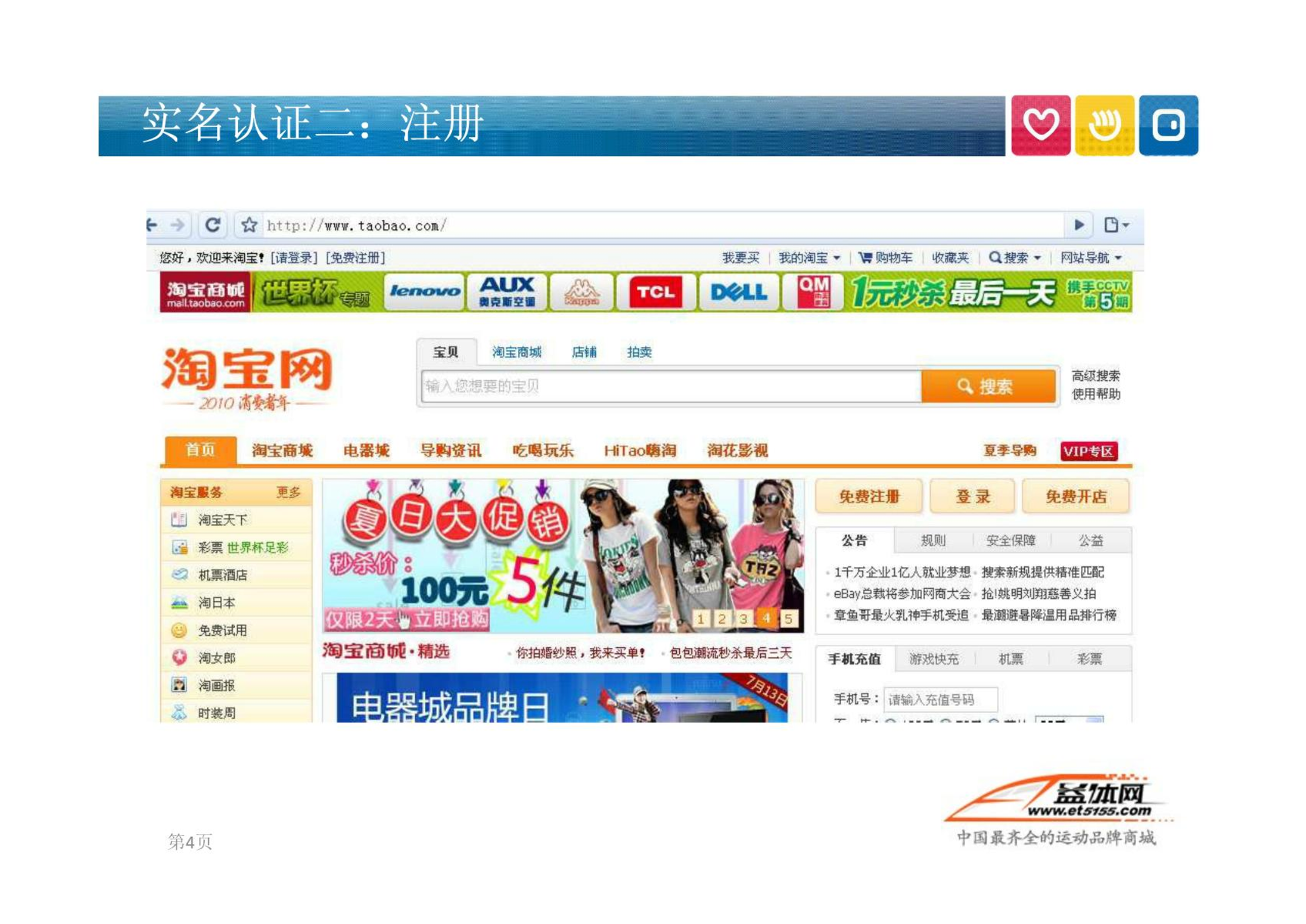This screenshot has height=924, width=1306.
Task: Click the product search input field
Action: click(x=670, y=387)
